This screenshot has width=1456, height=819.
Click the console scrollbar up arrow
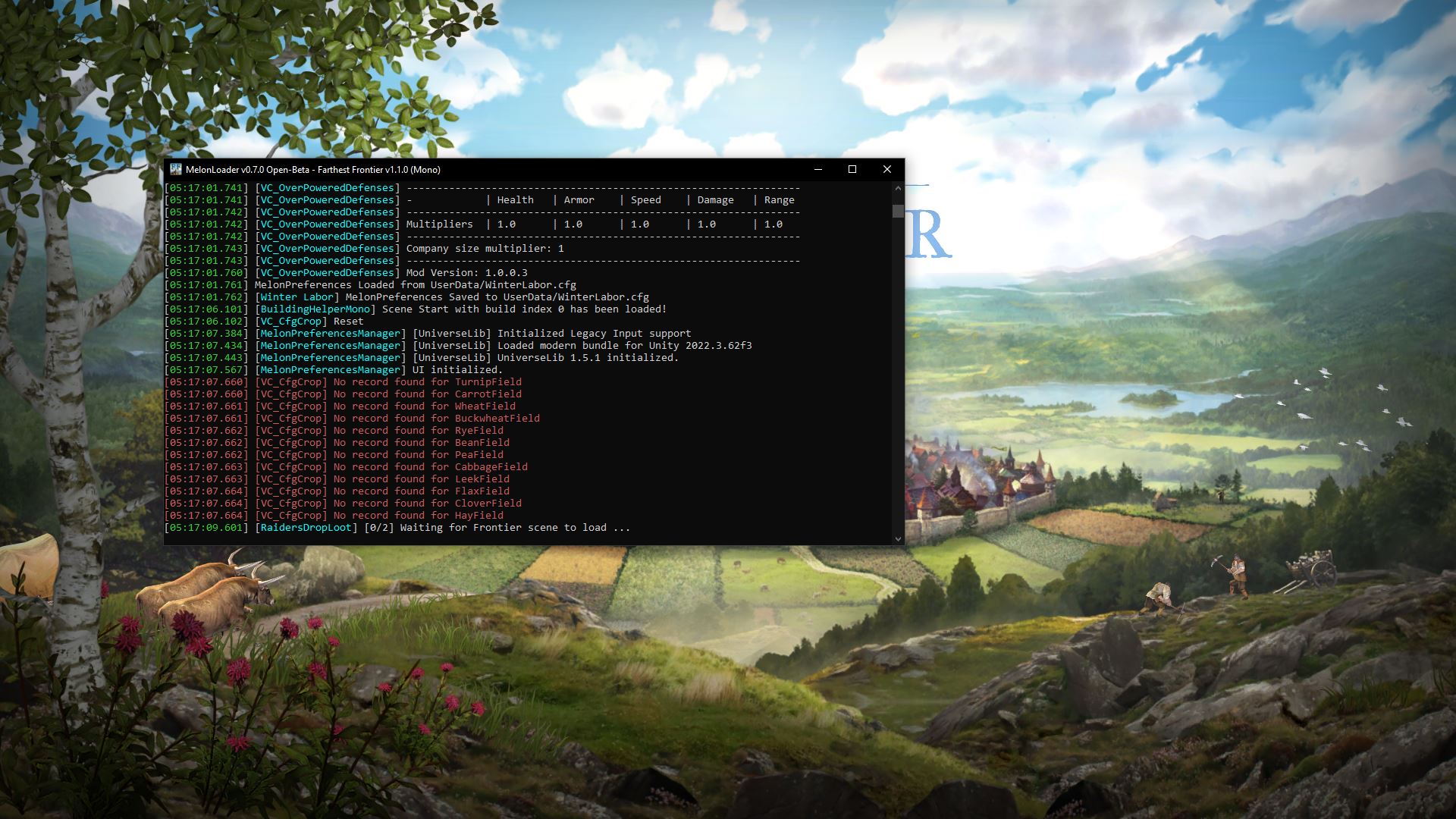coord(898,187)
